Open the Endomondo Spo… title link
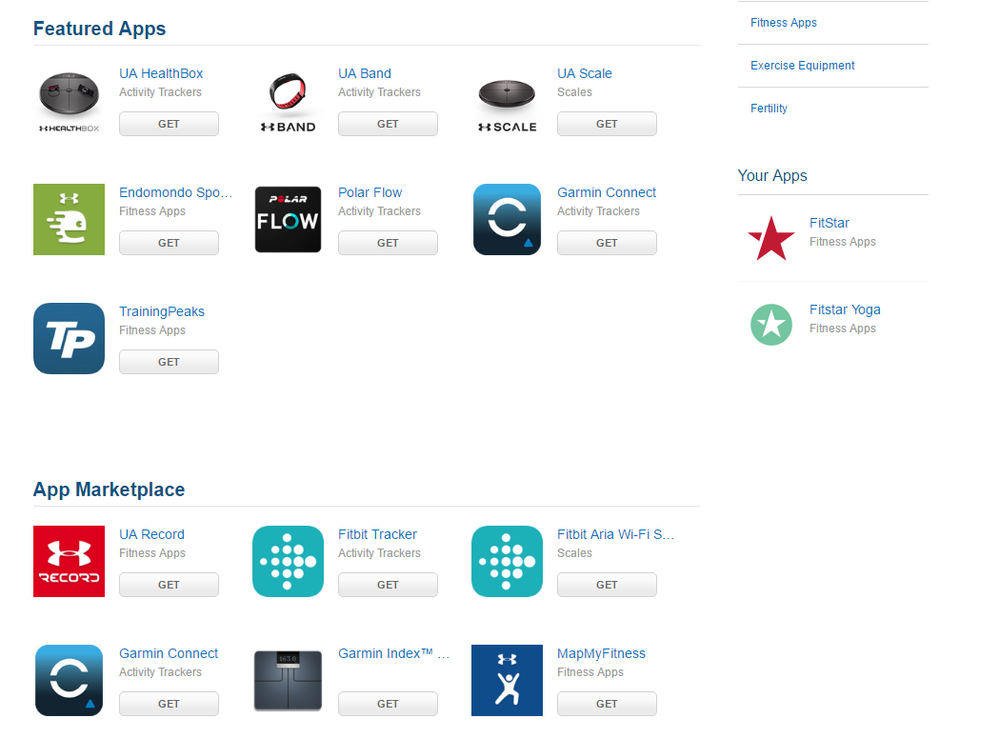 (176, 192)
